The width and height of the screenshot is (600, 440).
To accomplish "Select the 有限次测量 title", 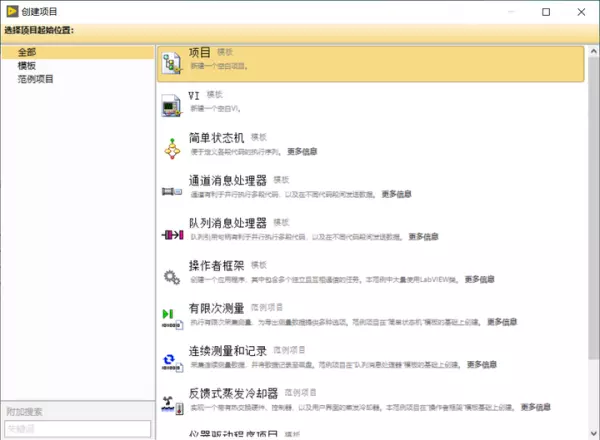I will [x=216, y=308].
